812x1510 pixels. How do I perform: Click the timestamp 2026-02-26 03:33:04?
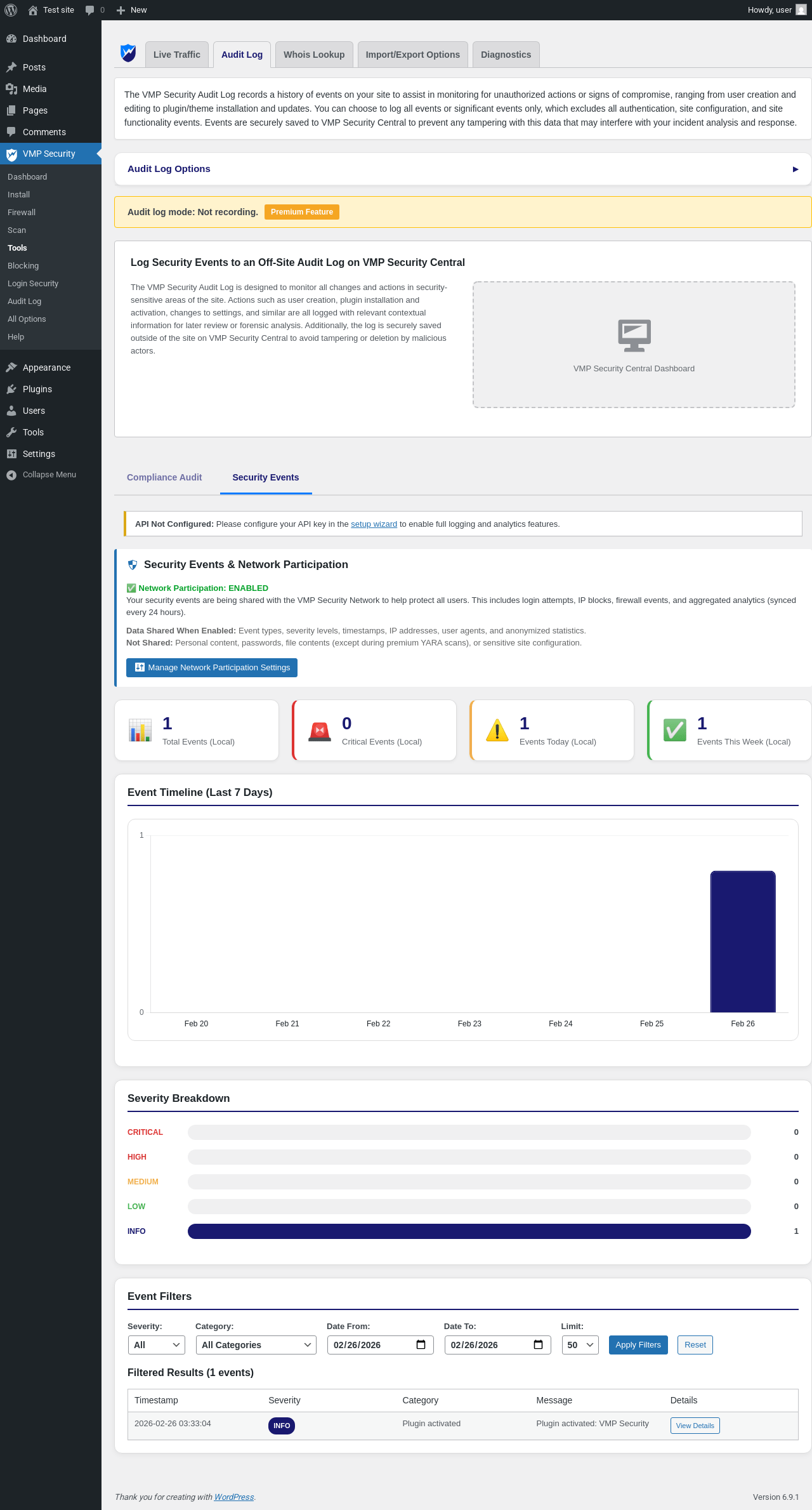[173, 1424]
